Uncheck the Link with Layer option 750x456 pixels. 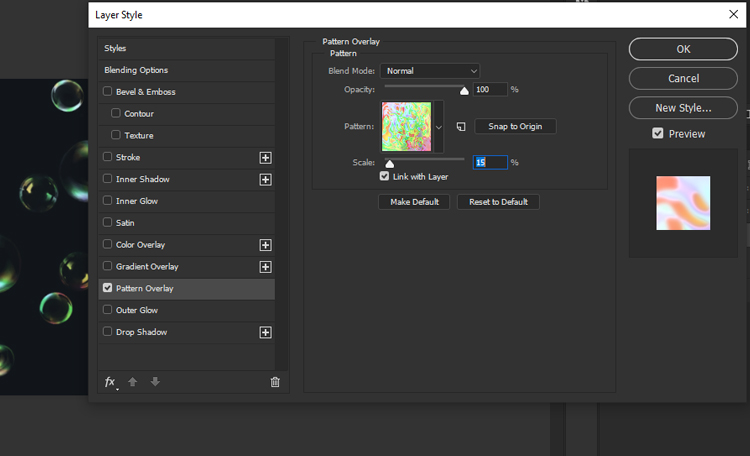(x=385, y=176)
